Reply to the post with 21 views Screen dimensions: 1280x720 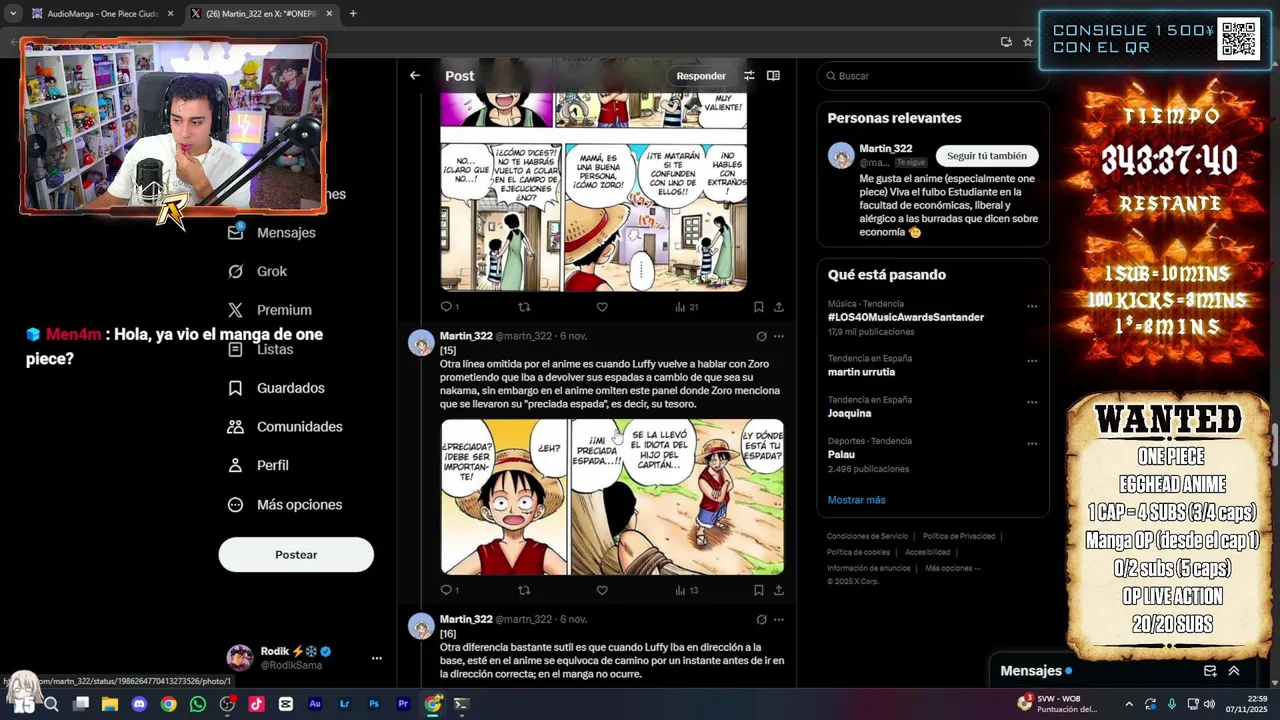tap(449, 307)
